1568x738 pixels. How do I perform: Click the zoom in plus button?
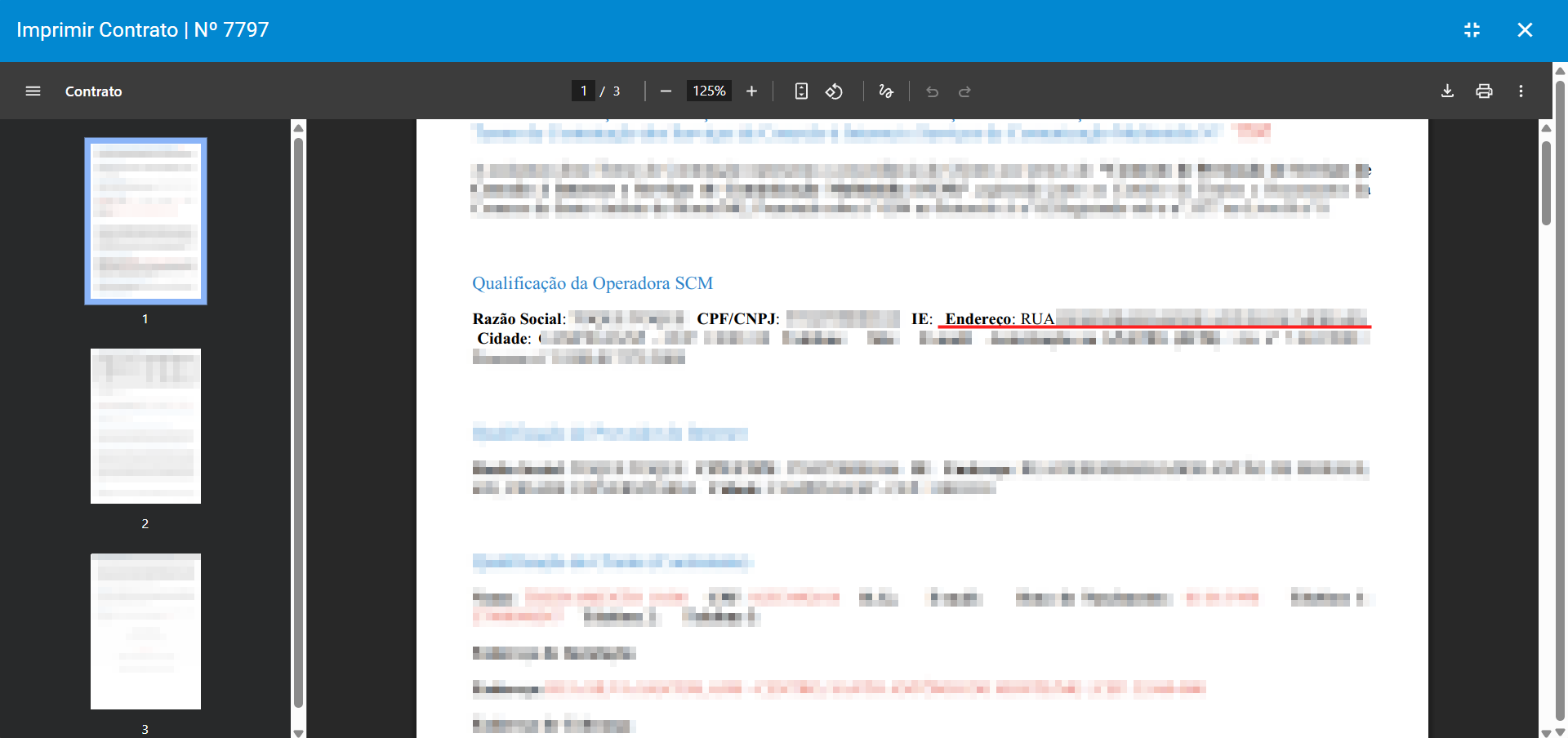[x=751, y=91]
